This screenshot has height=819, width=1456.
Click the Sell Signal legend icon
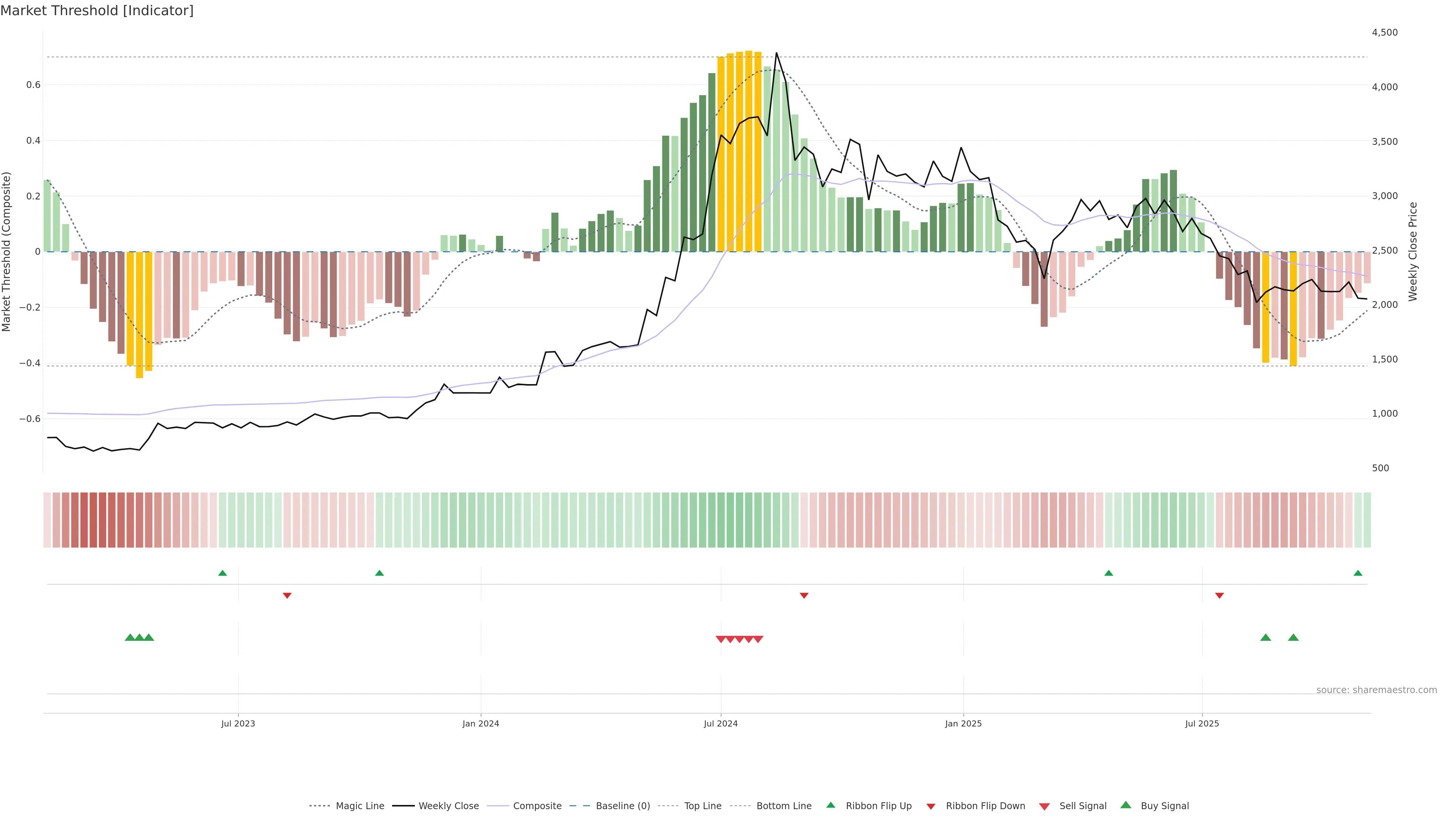pos(1045,806)
